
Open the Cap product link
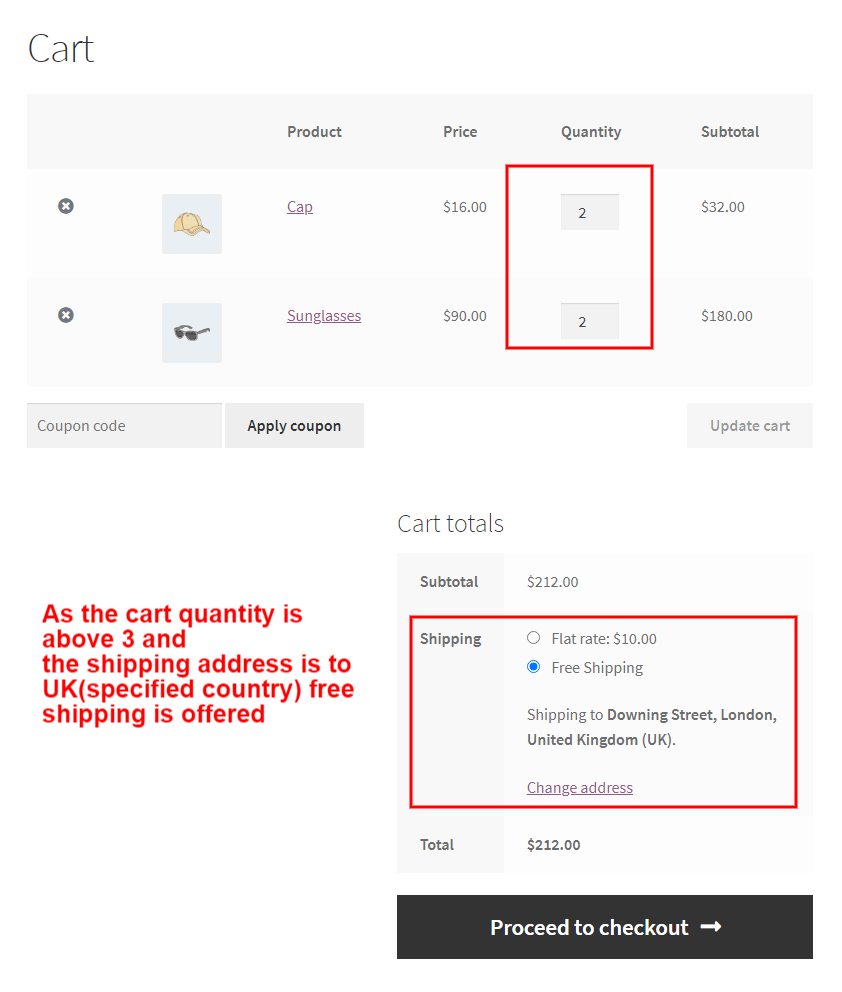coord(300,207)
